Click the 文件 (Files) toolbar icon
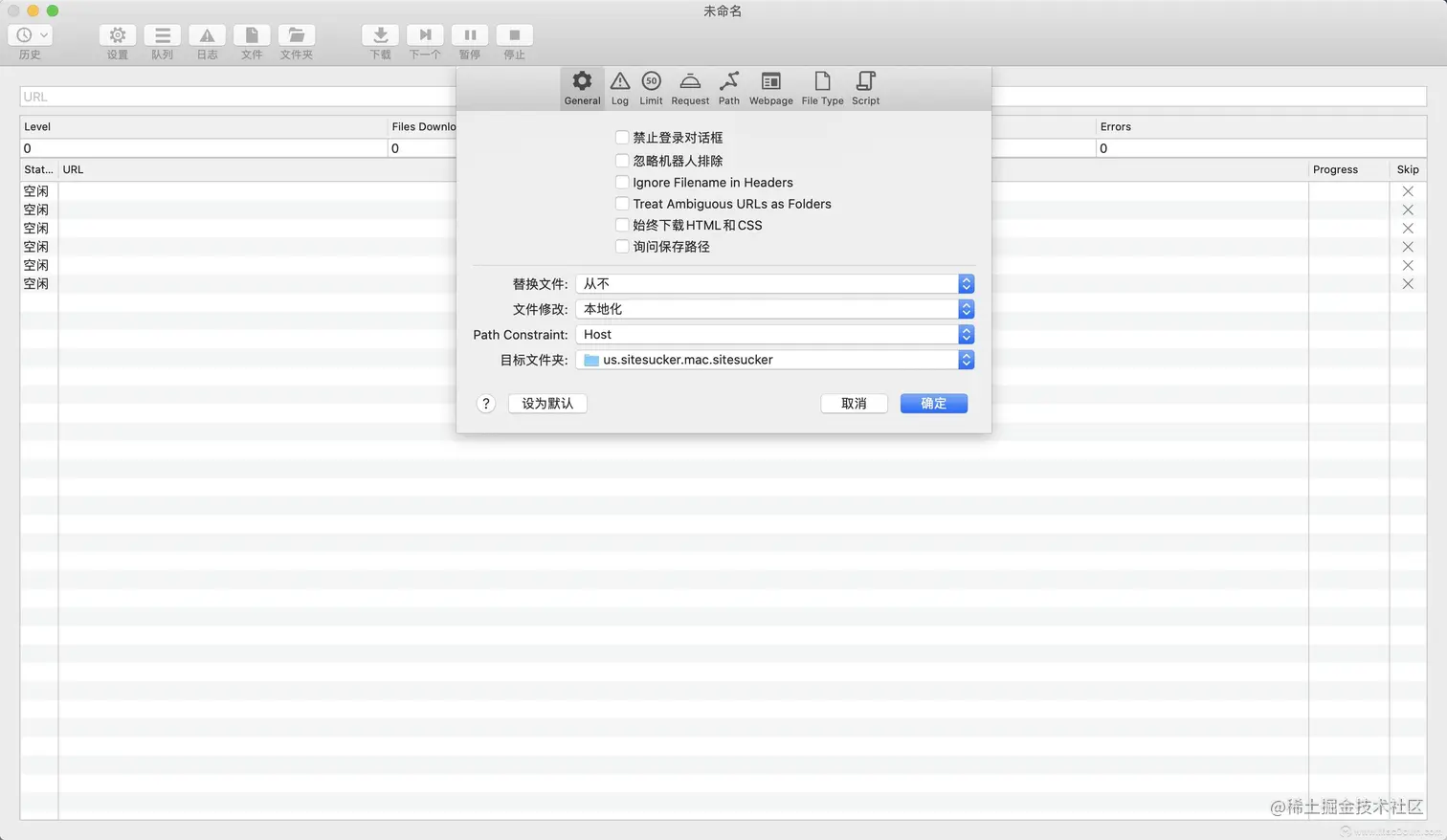 click(x=251, y=38)
